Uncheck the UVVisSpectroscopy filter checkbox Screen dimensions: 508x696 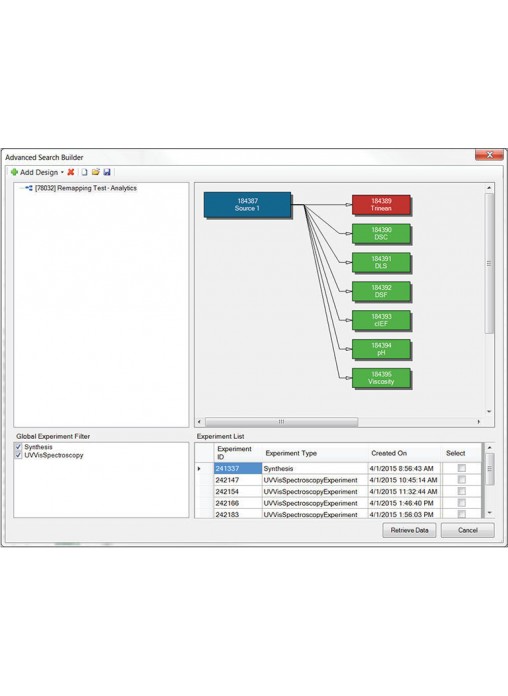tap(18, 455)
